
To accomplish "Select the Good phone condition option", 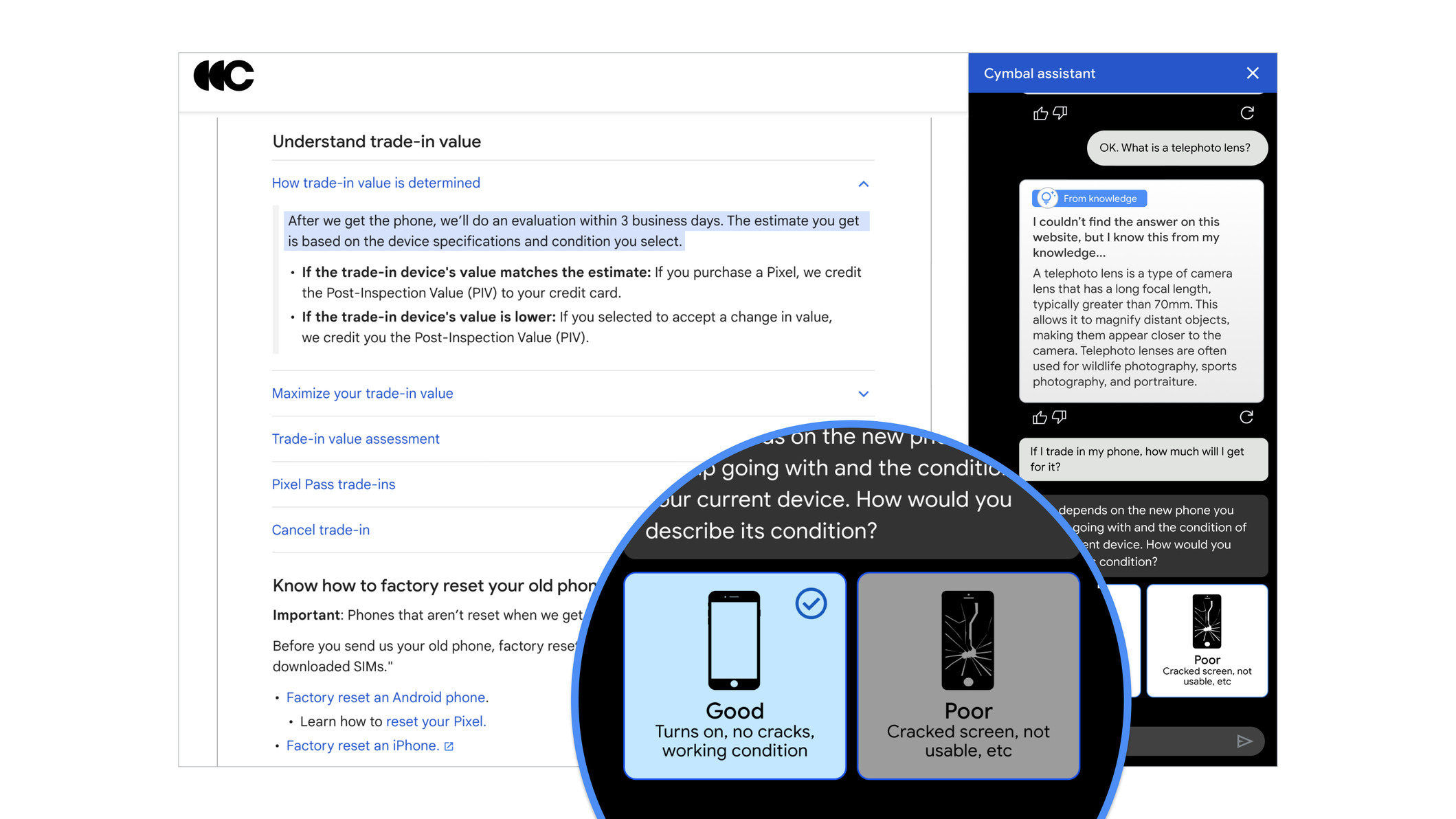I will click(735, 677).
